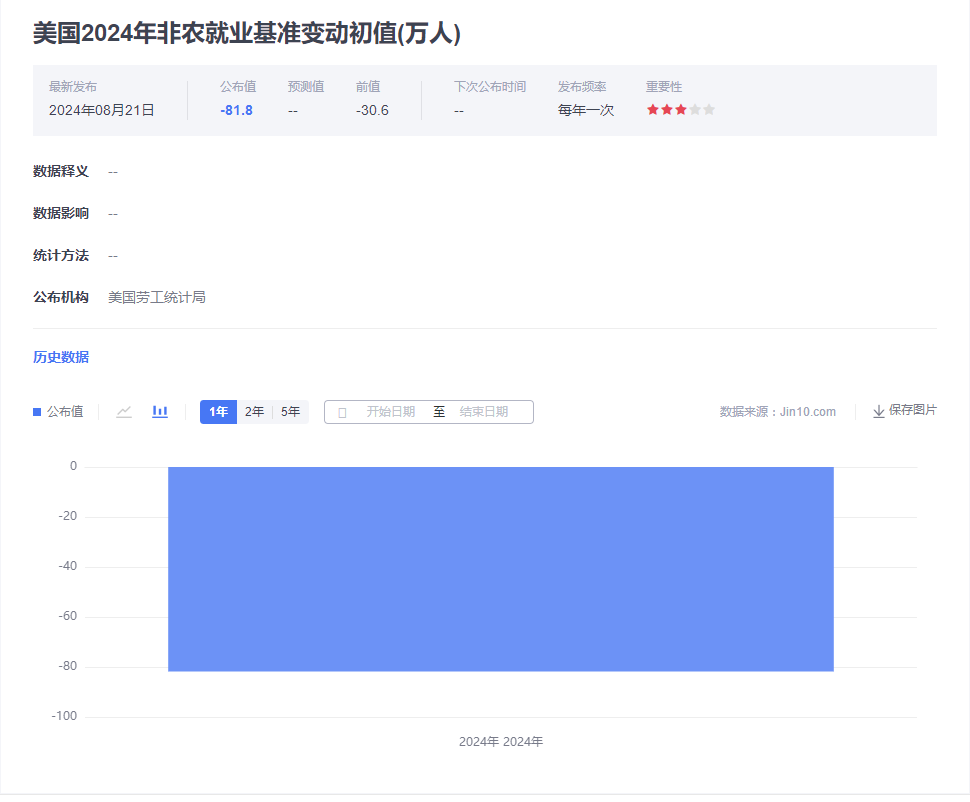Click the third red importance star
Image resolution: width=970 pixels, height=802 pixels.
(681, 110)
